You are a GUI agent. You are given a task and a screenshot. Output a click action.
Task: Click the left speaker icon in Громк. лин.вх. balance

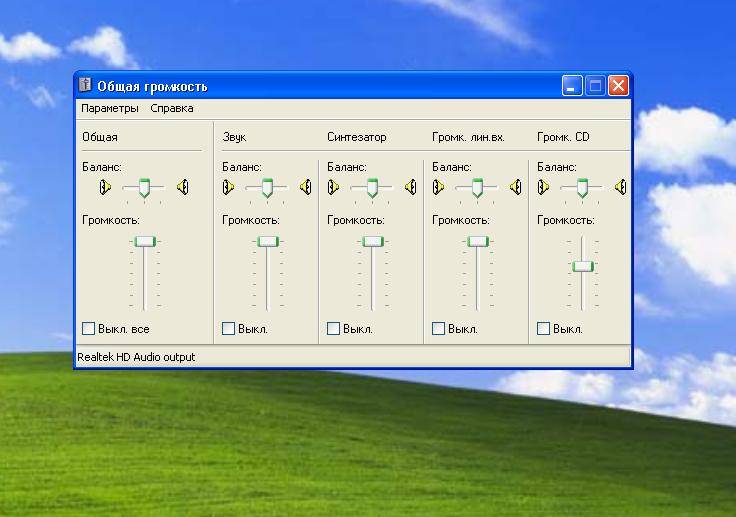(x=438, y=187)
